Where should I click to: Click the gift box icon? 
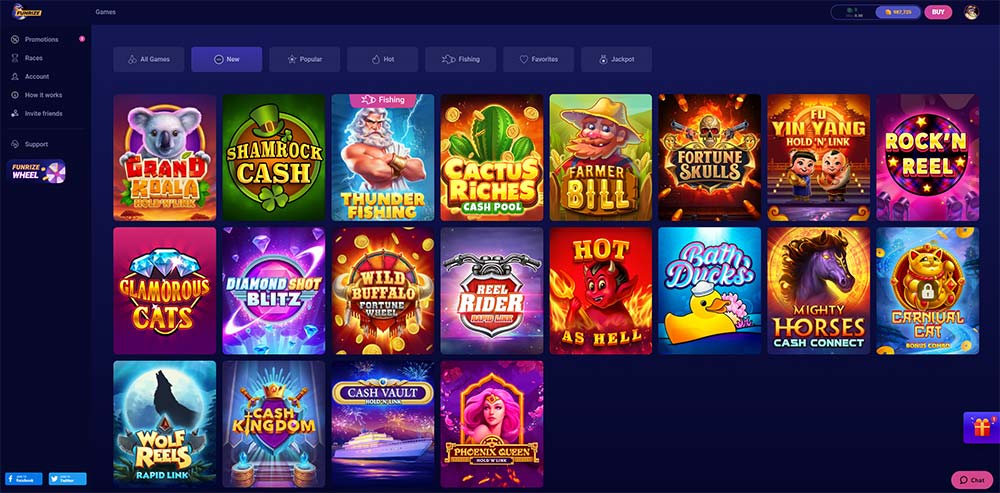(981, 427)
